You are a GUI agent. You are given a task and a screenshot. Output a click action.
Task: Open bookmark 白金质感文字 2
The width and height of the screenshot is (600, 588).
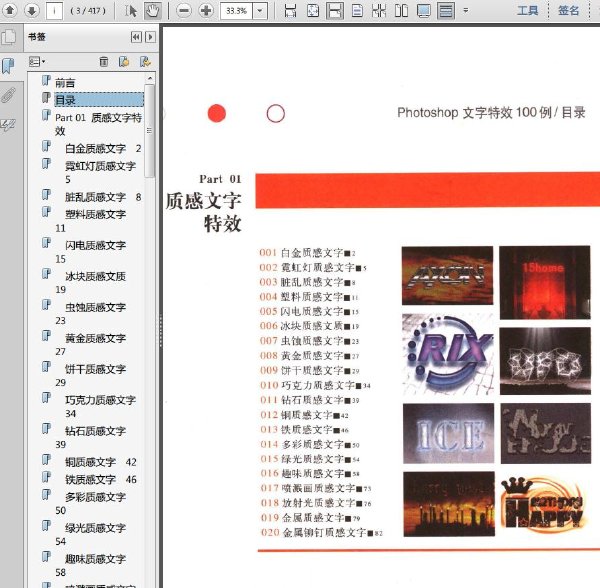click(103, 148)
